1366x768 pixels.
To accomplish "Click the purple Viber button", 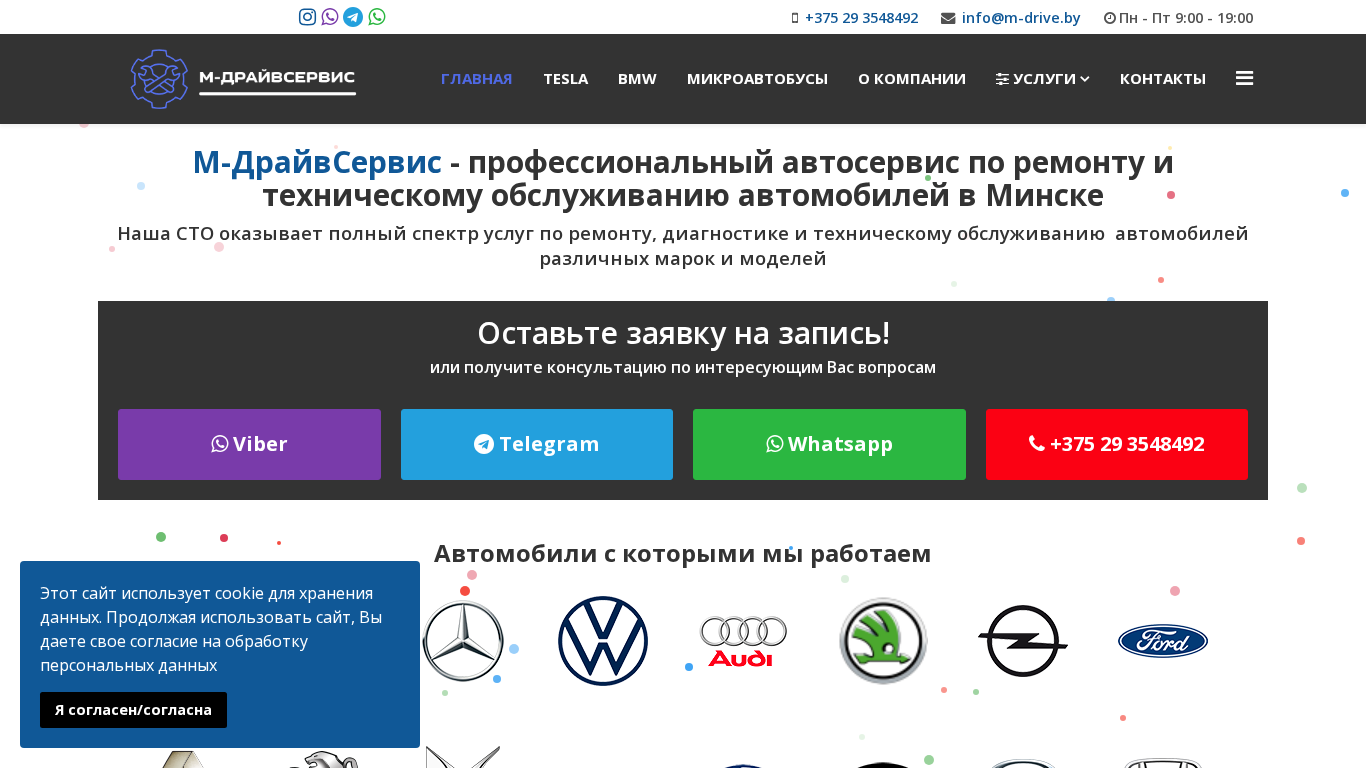I will coord(249,444).
